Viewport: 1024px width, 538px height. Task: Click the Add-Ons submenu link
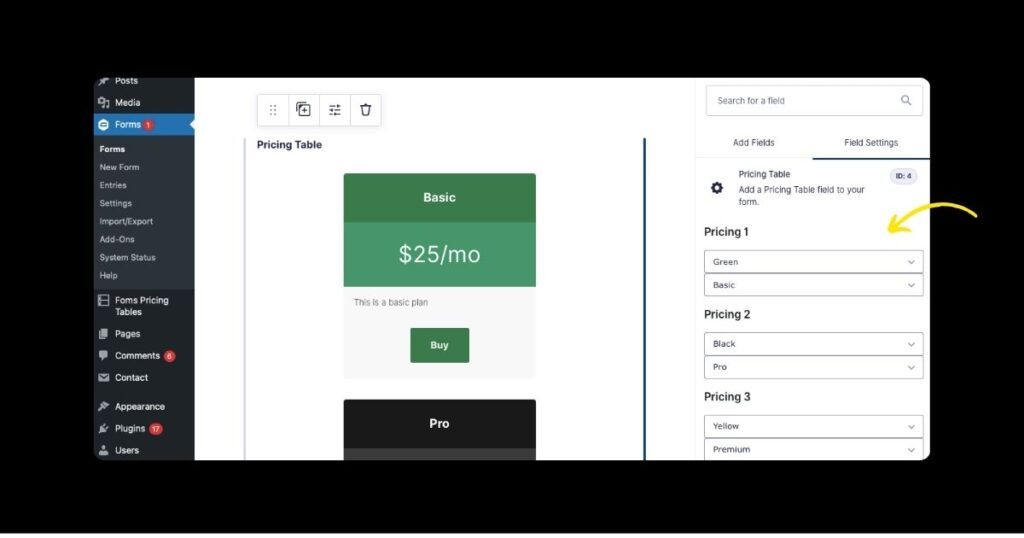coord(117,240)
